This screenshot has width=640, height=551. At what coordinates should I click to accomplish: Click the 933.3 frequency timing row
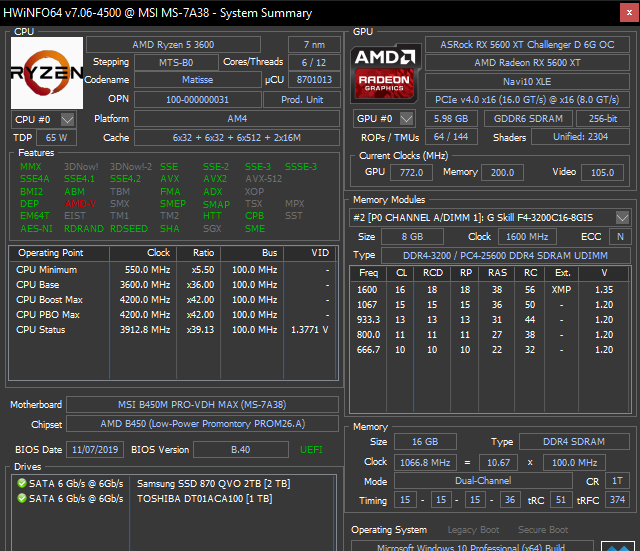tap(490, 320)
